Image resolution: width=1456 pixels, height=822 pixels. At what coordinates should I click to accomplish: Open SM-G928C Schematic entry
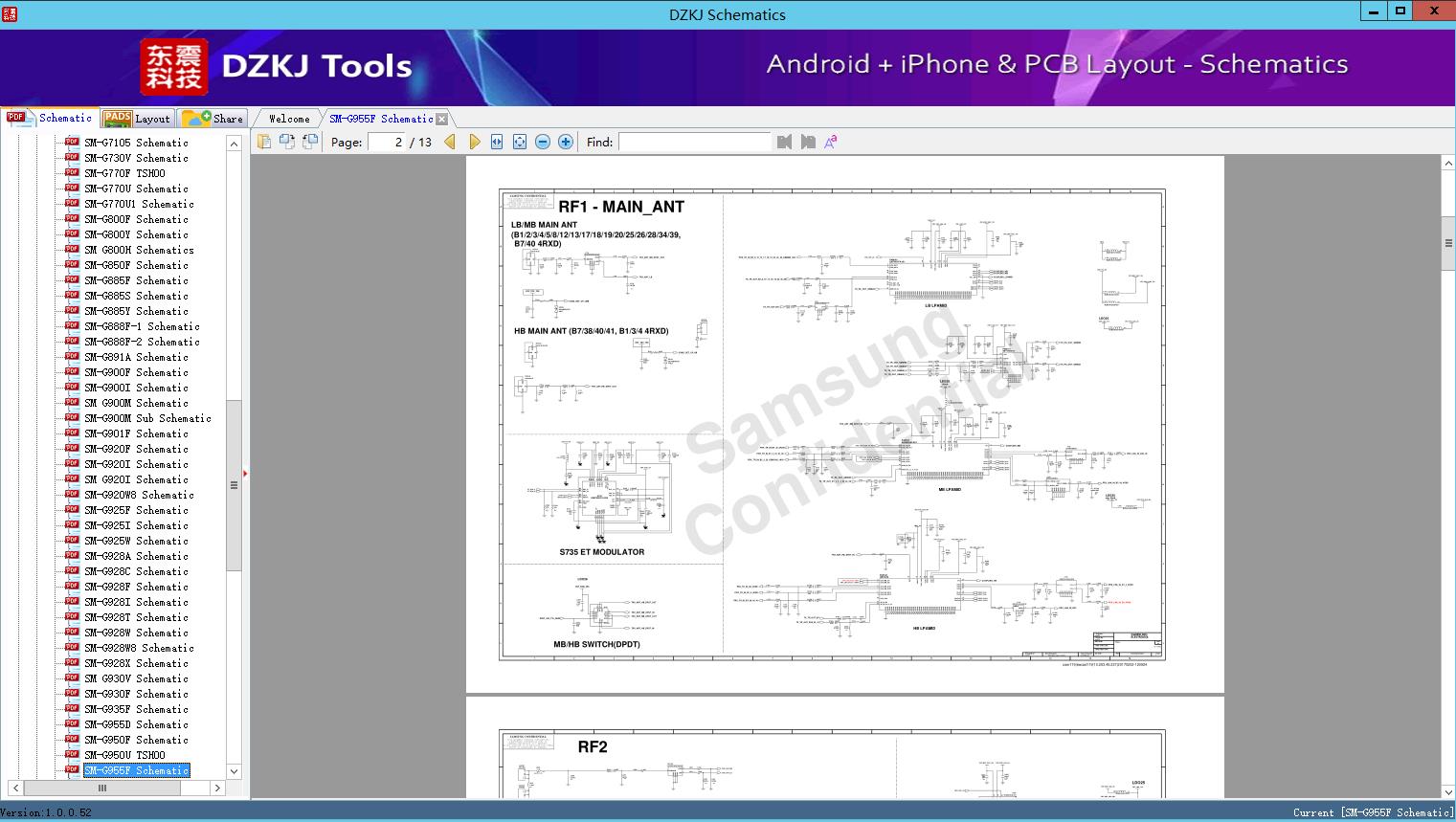tap(136, 571)
